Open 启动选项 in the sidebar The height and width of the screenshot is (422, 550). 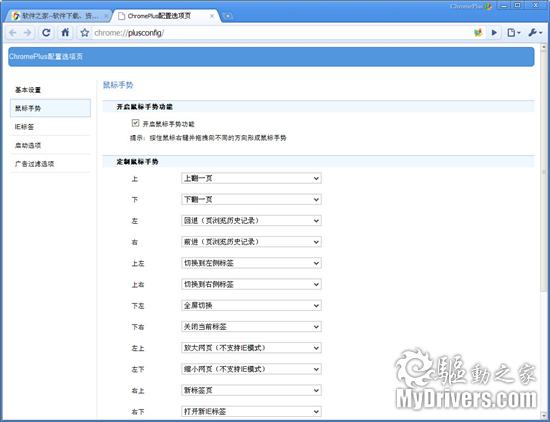coord(50,145)
